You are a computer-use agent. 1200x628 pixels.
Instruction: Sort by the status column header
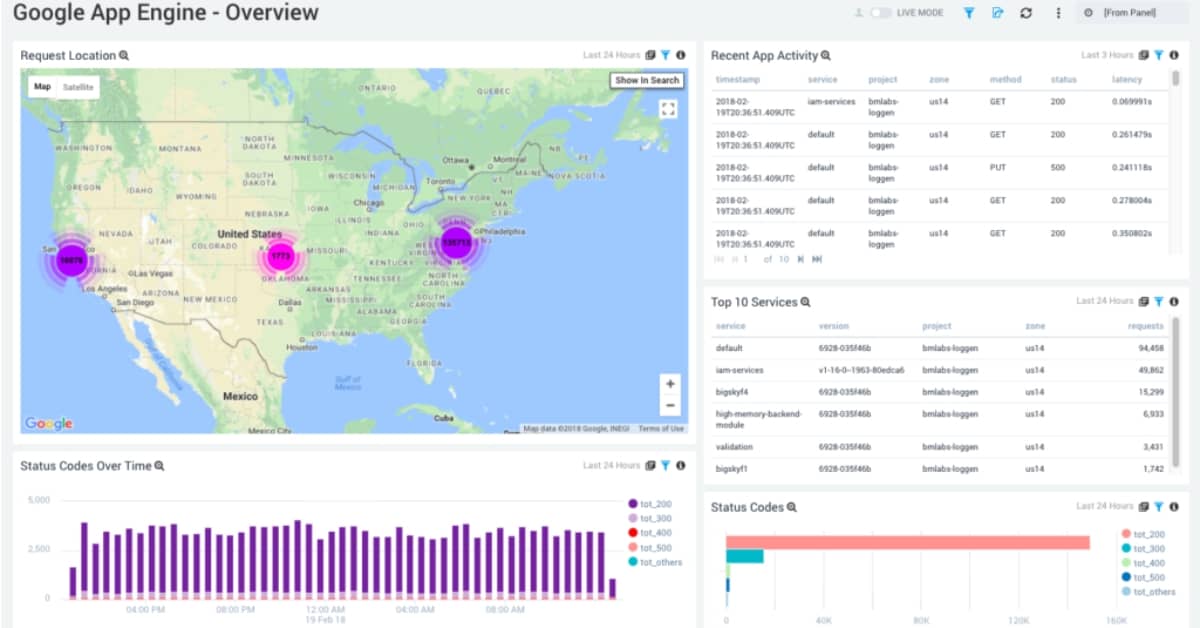(1063, 80)
